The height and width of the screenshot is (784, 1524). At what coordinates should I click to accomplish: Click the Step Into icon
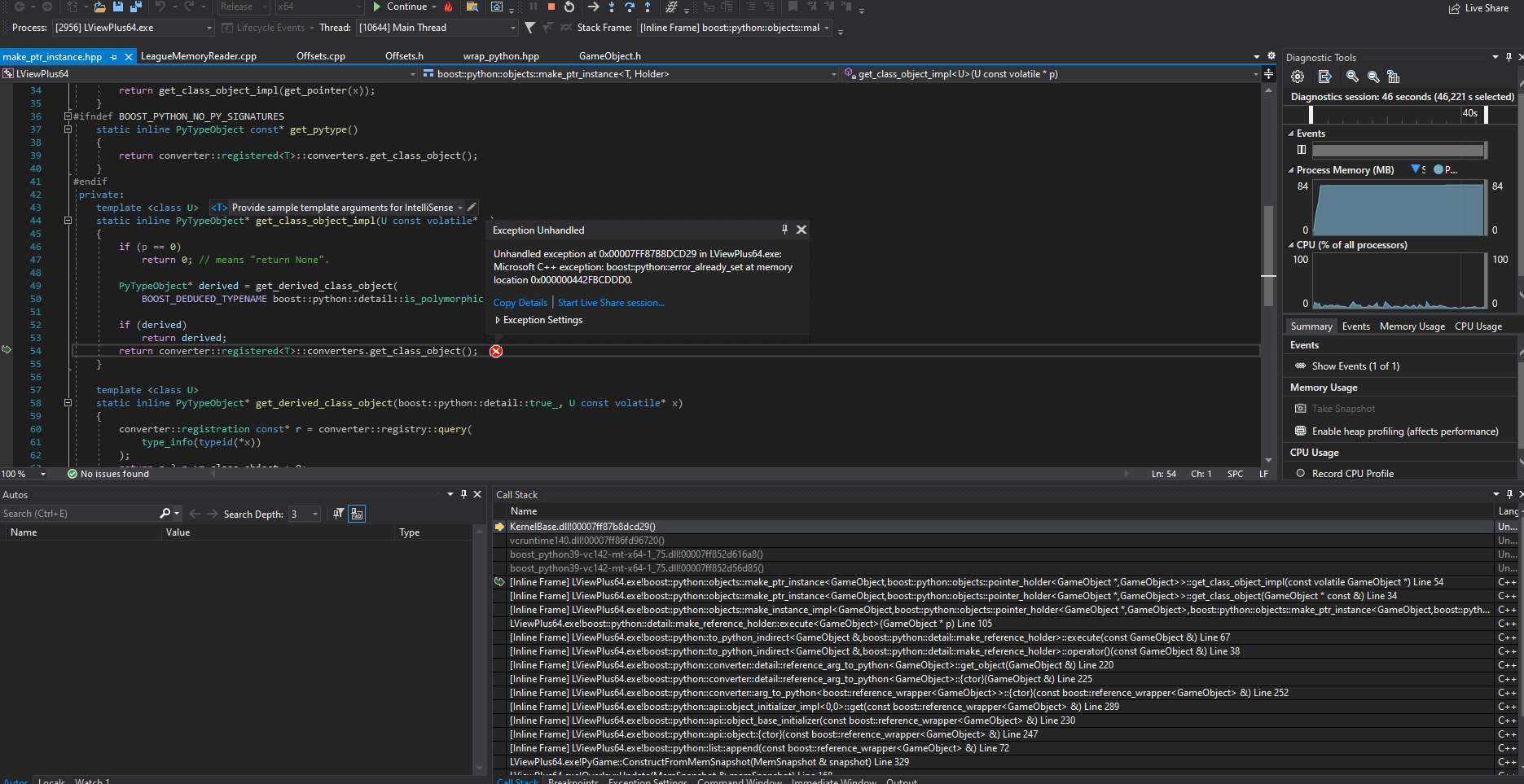coord(612,7)
